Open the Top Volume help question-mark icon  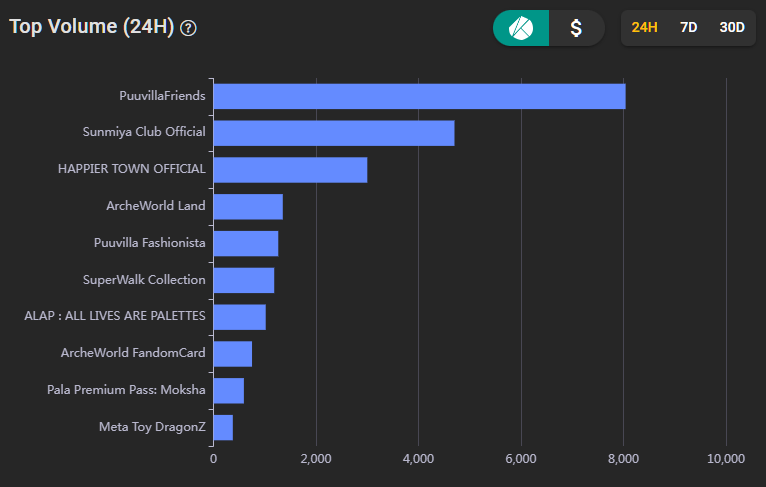[x=188, y=28]
